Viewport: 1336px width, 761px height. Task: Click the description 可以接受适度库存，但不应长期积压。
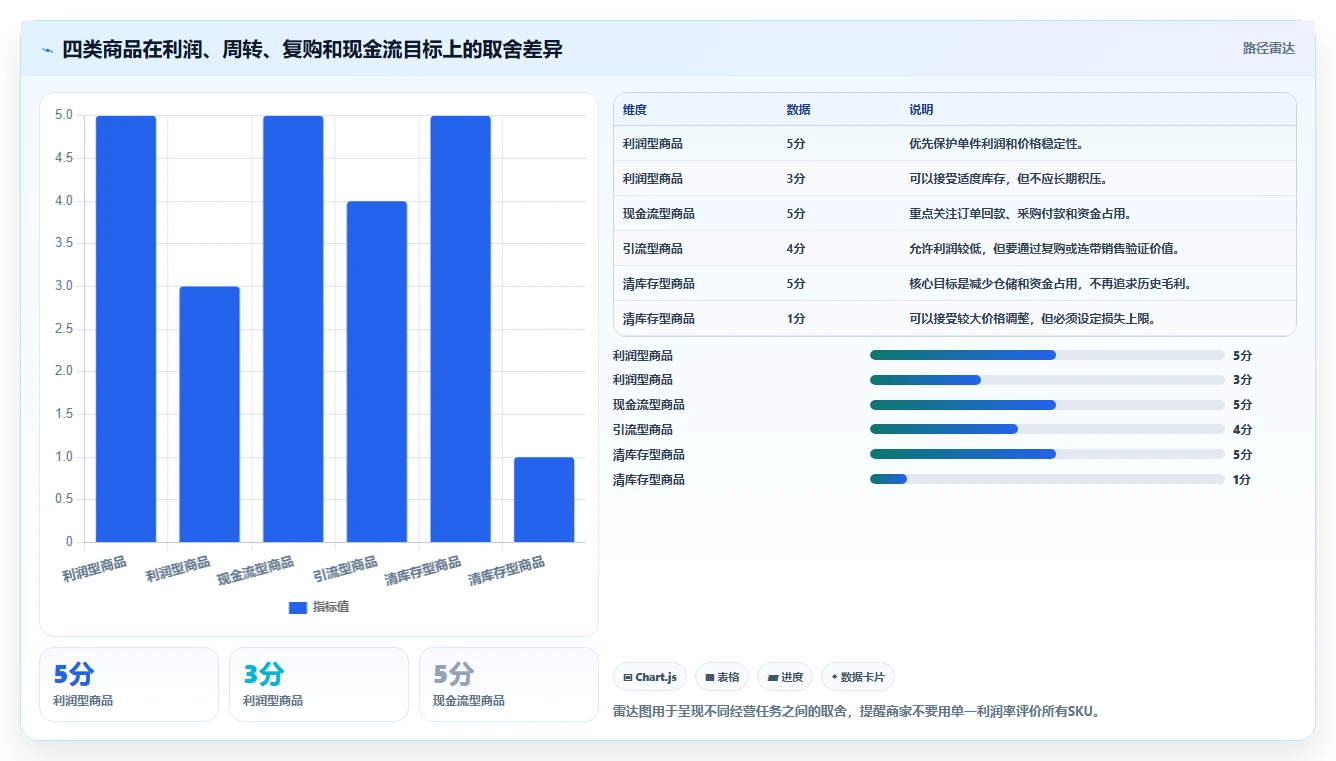(x=1008, y=179)
